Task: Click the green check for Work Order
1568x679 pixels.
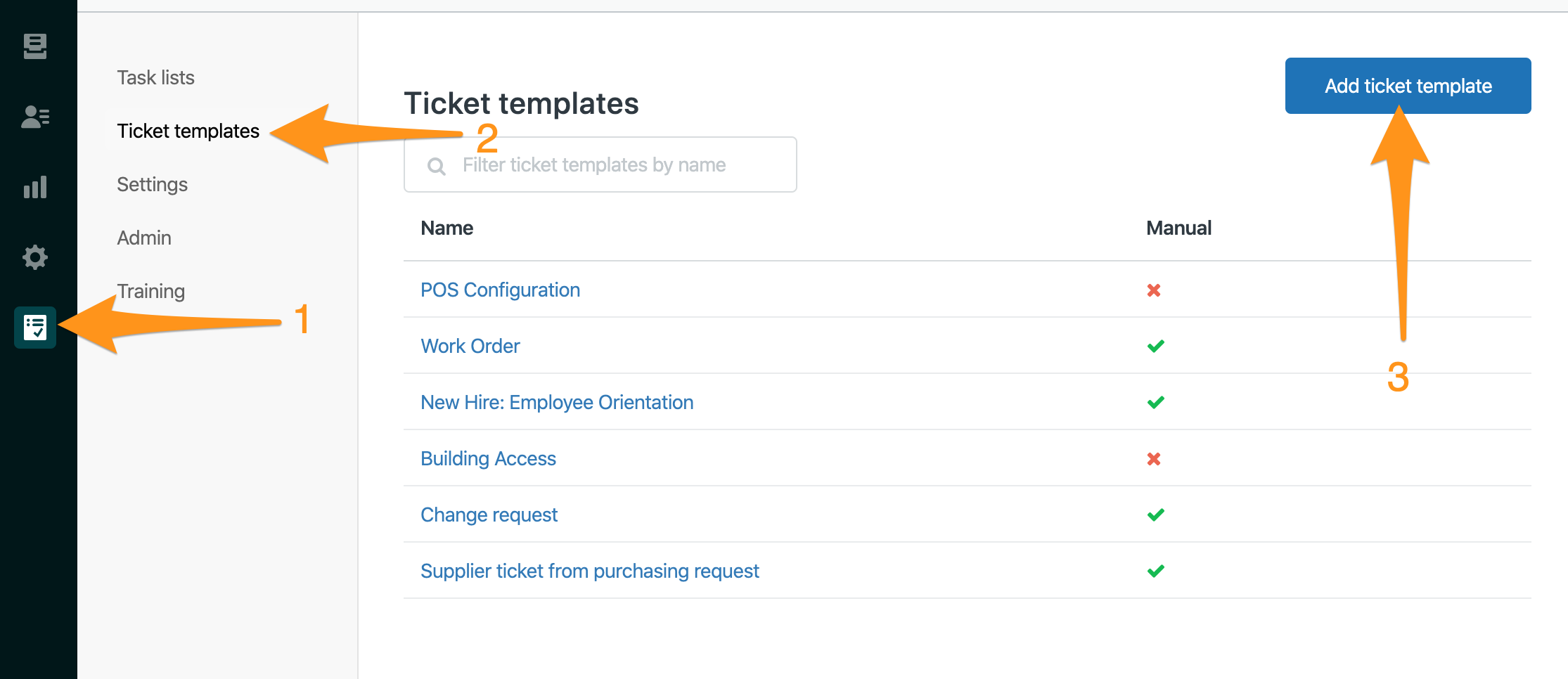Action: (1156, 347)
